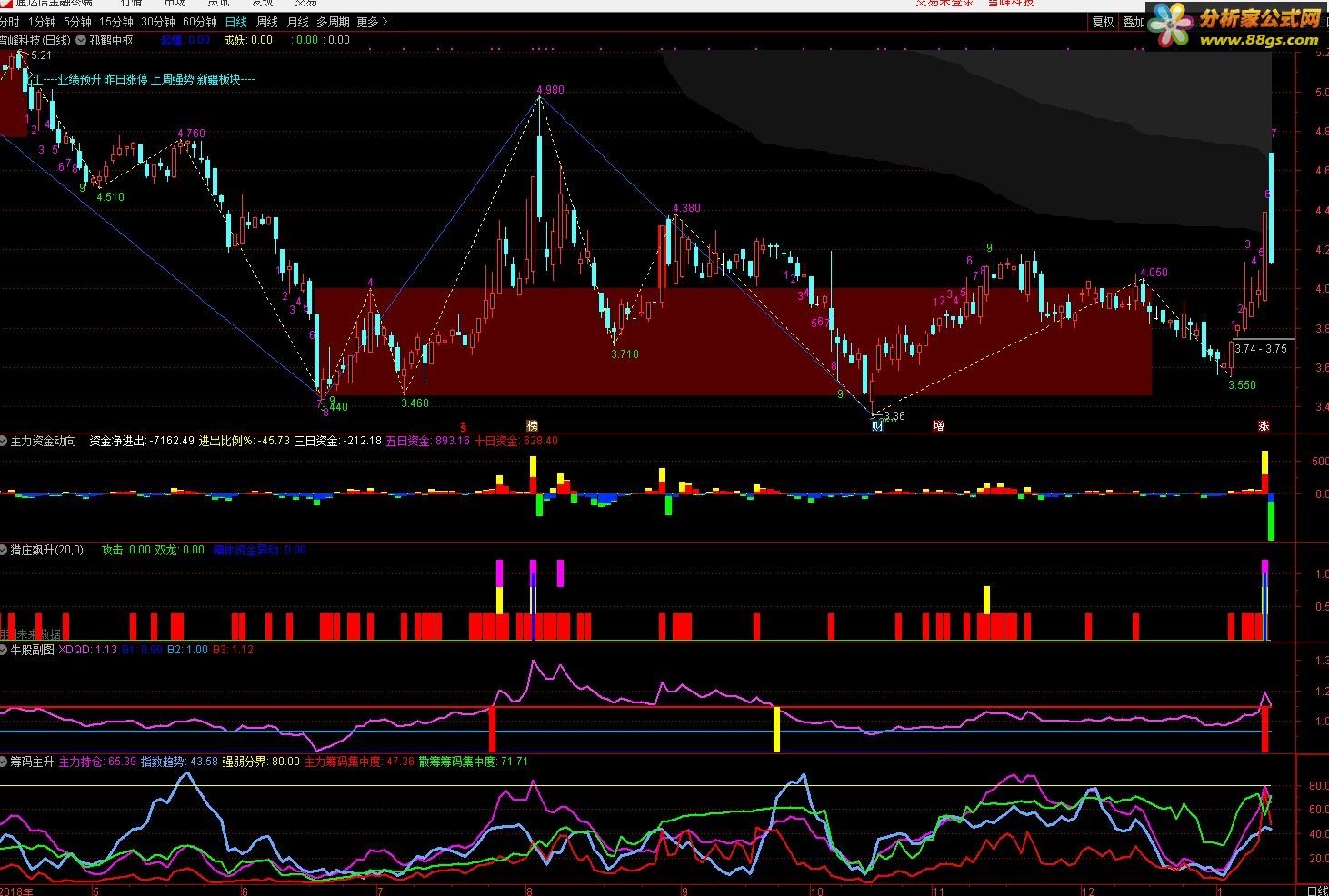Screen dimensions: 1329x896
Task: Click the 5.21 high price label
Action: click(41, 56)
